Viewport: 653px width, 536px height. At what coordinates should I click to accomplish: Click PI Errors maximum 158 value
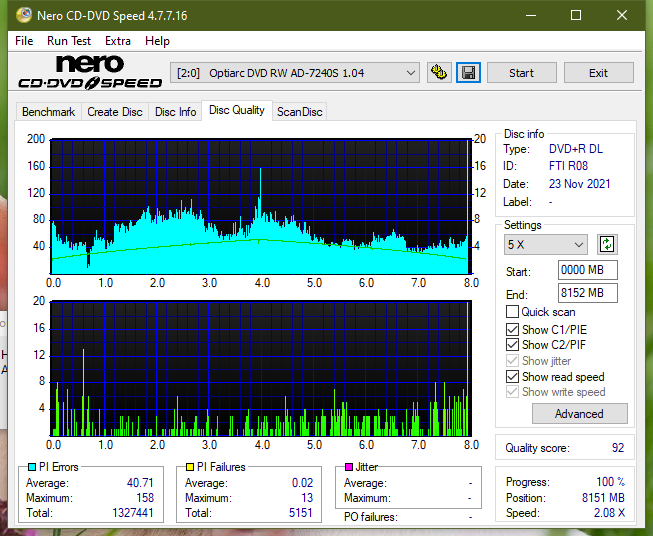(x=145, y=498)
